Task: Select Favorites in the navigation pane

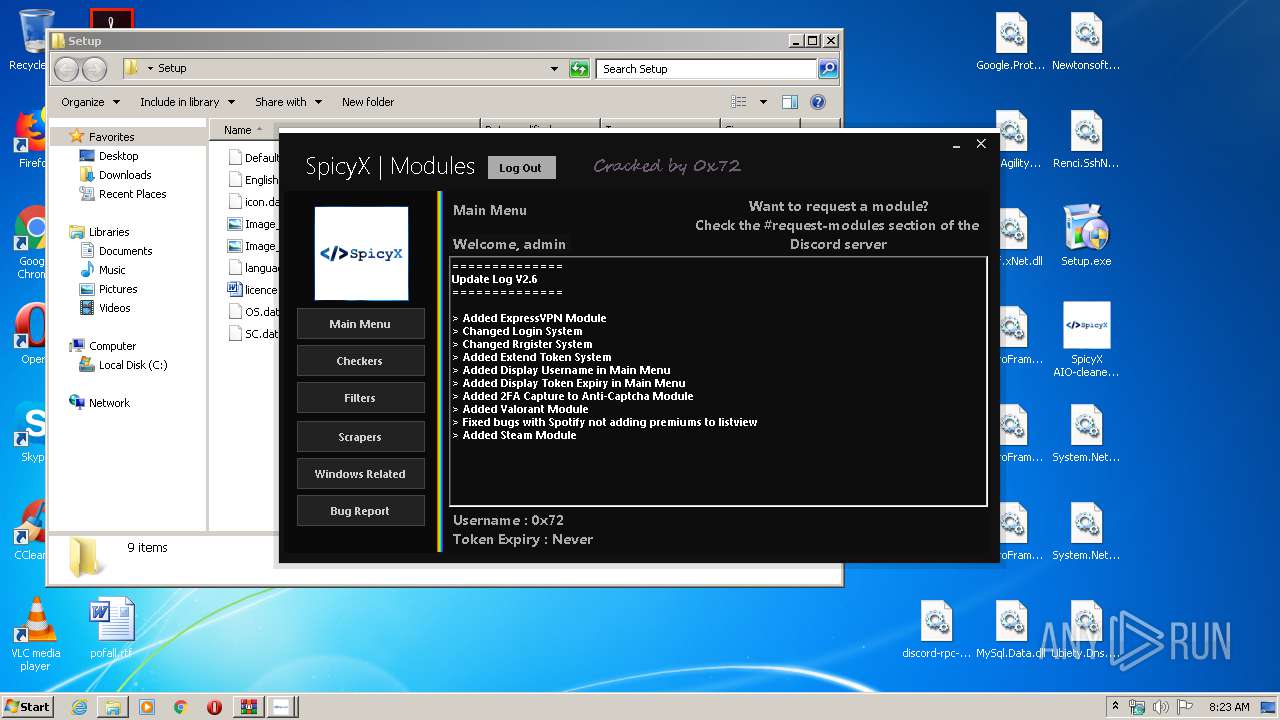Action: click(111, 137)
